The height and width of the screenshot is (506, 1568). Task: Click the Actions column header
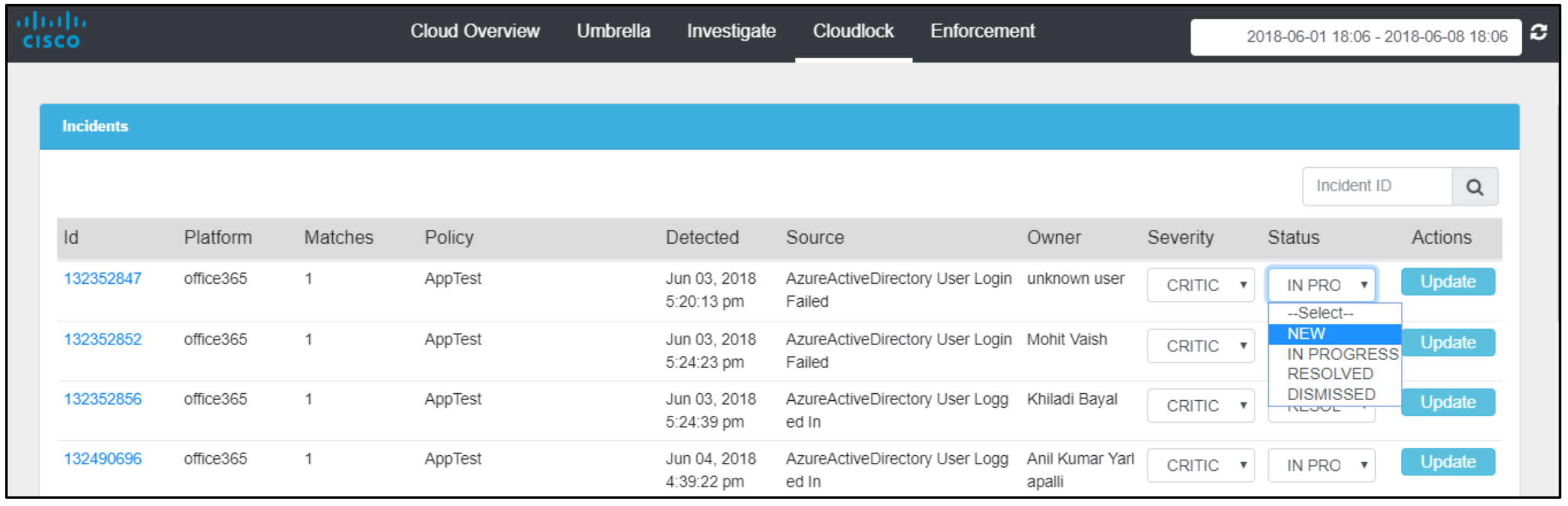click(x=1442, y=237)
